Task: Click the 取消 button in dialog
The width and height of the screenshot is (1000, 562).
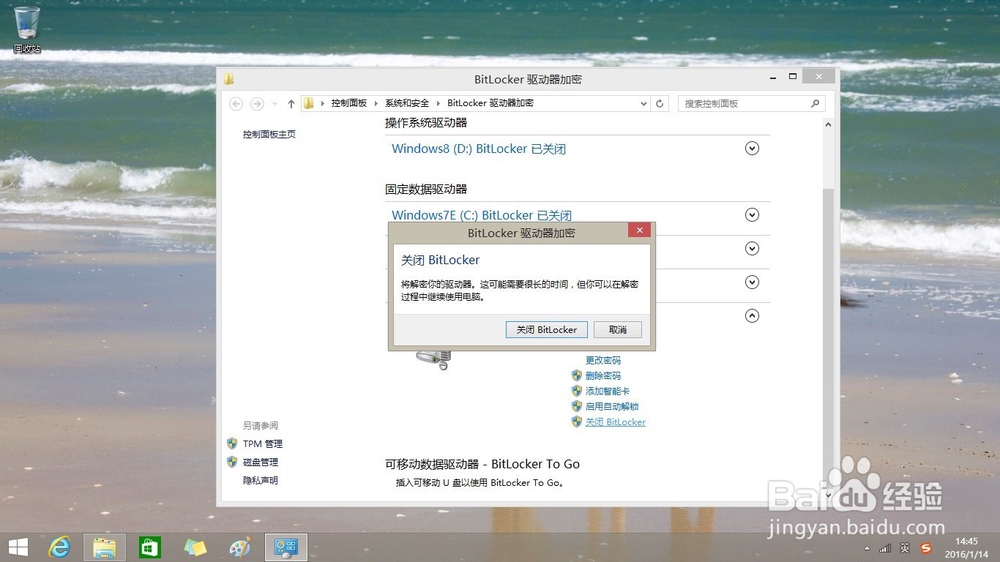Action: pos(617,329)
